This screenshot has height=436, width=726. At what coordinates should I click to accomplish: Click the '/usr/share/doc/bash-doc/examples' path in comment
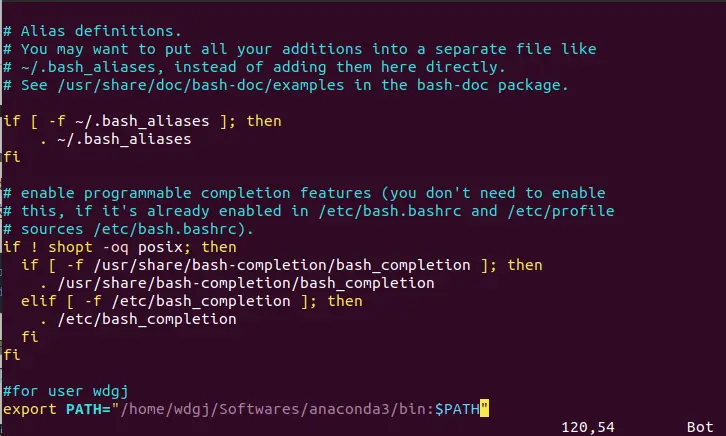(x=201, y=85)
